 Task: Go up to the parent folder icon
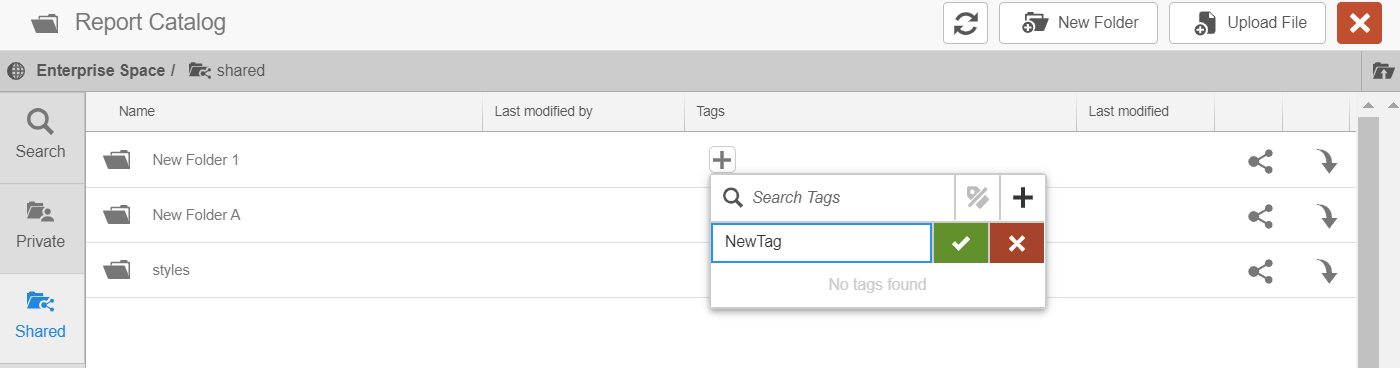click(x=1382, y=71)
